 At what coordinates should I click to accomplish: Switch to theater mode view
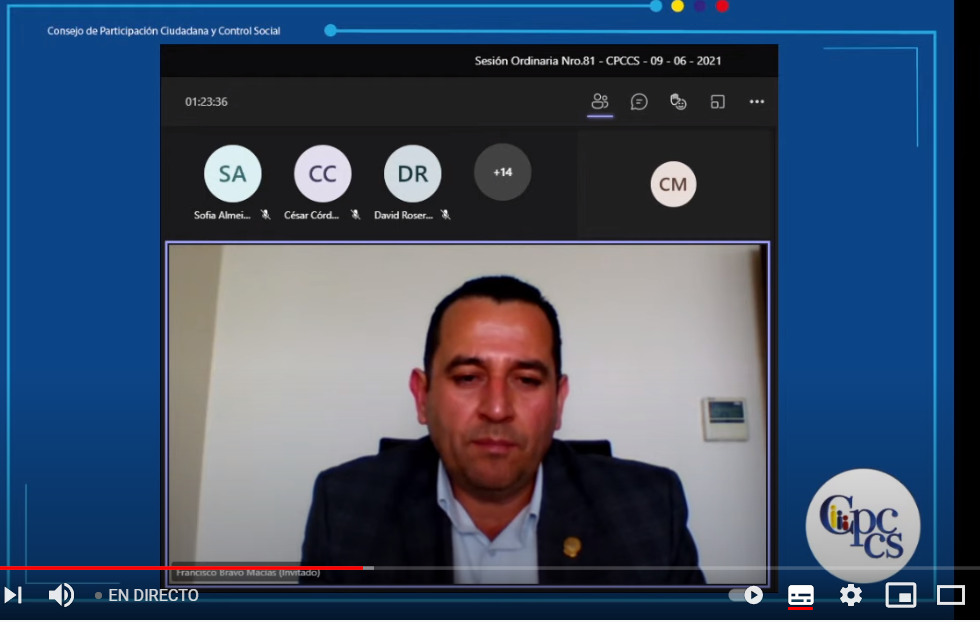(x=951, y=595)
